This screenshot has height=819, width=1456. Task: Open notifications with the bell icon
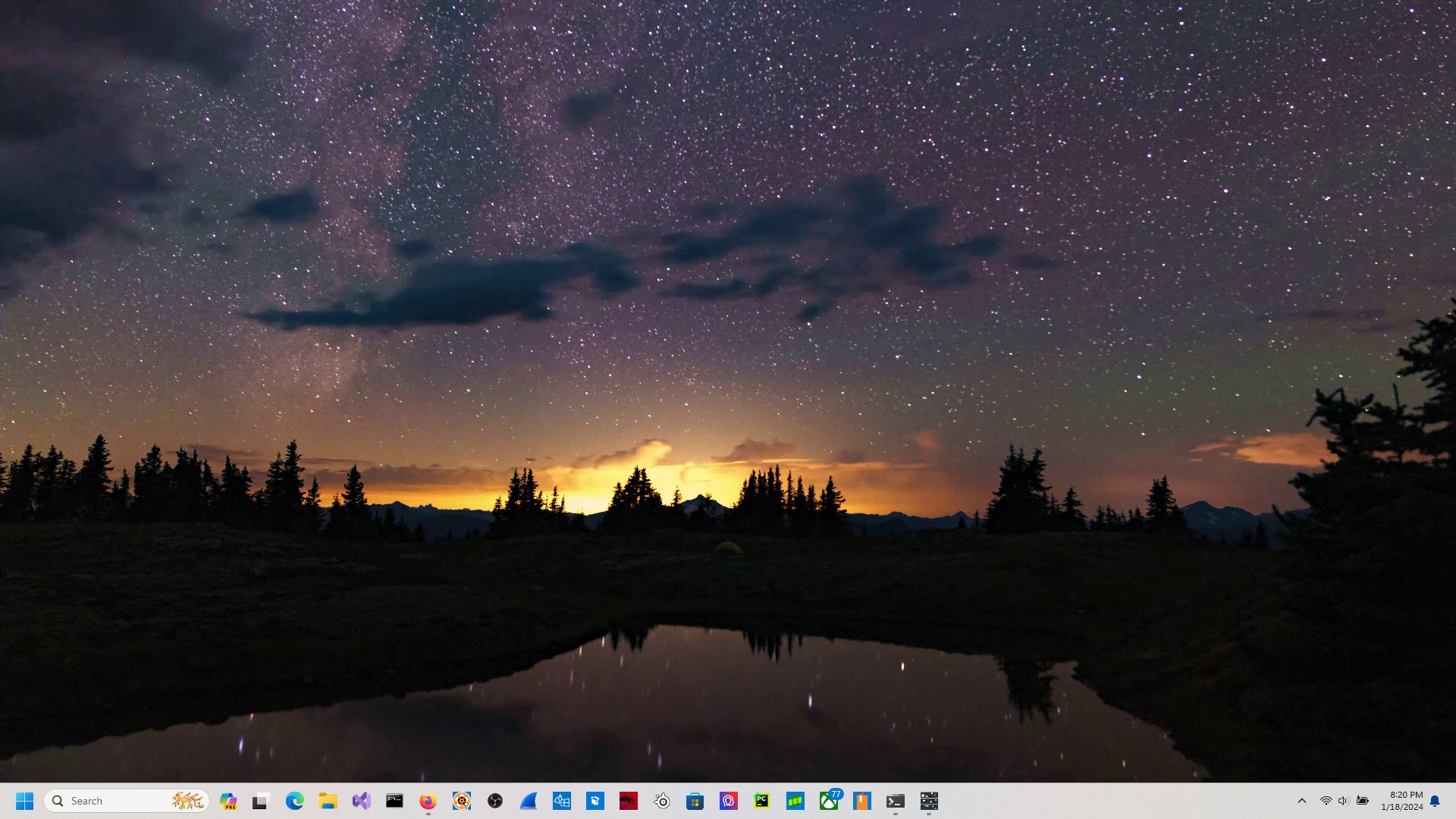pos(1435,801)
